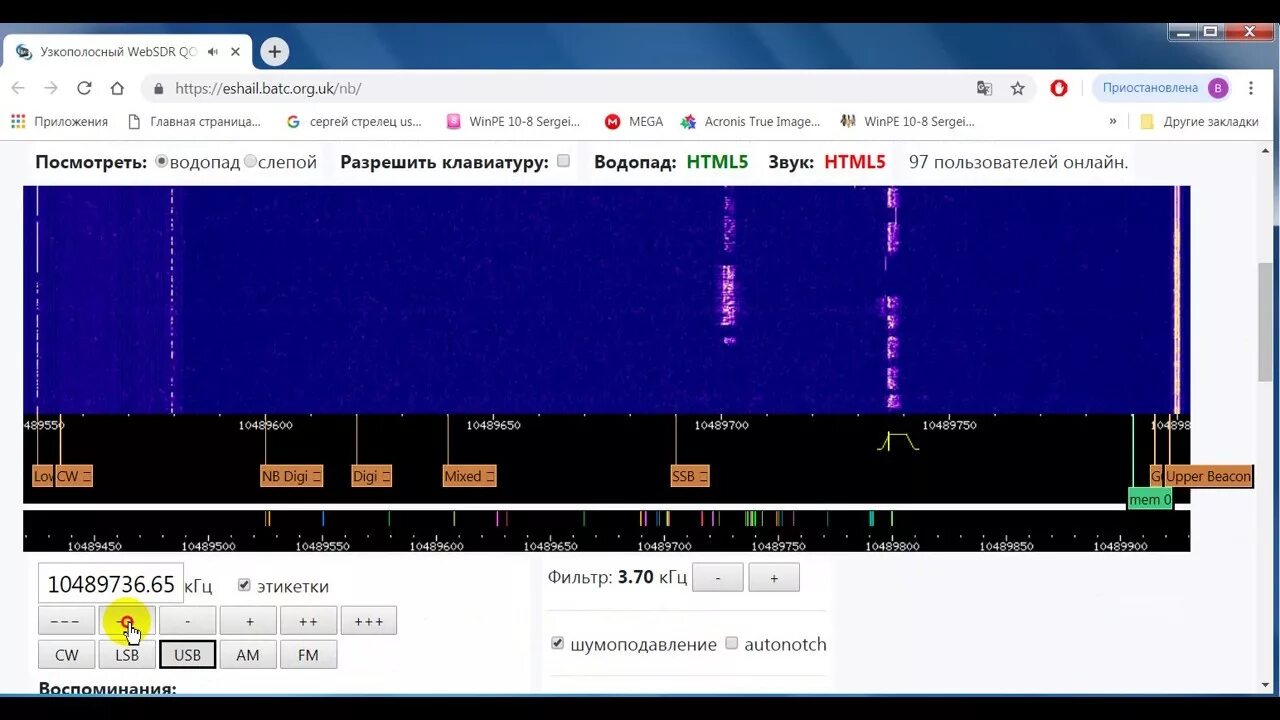Toggle the этикетки labels checkbox
The height and width of the screenshot is (720, 1280).
[244, 585]
